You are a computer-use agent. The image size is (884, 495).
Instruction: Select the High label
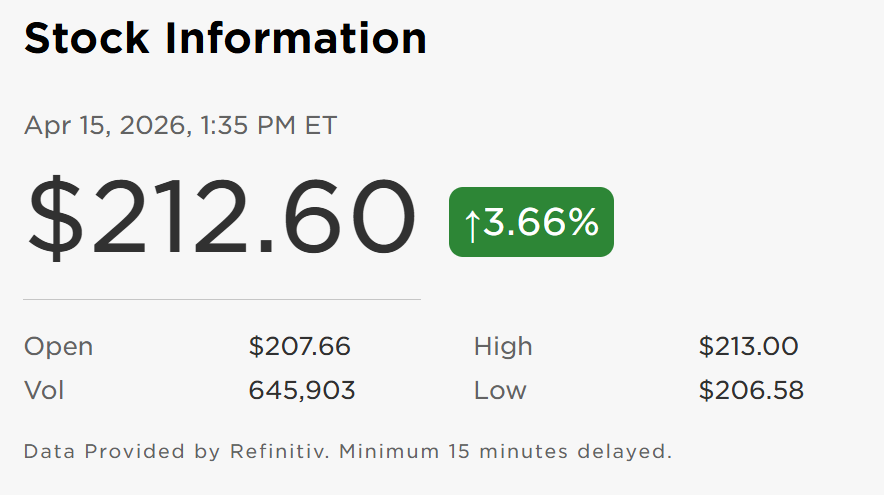click(x=503, y=347)
